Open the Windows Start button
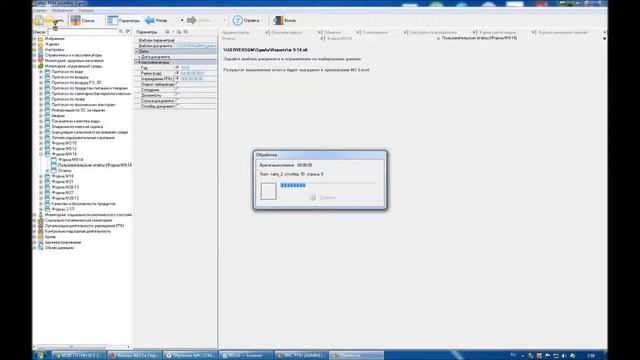640x360 pixels. pos(40,356)
